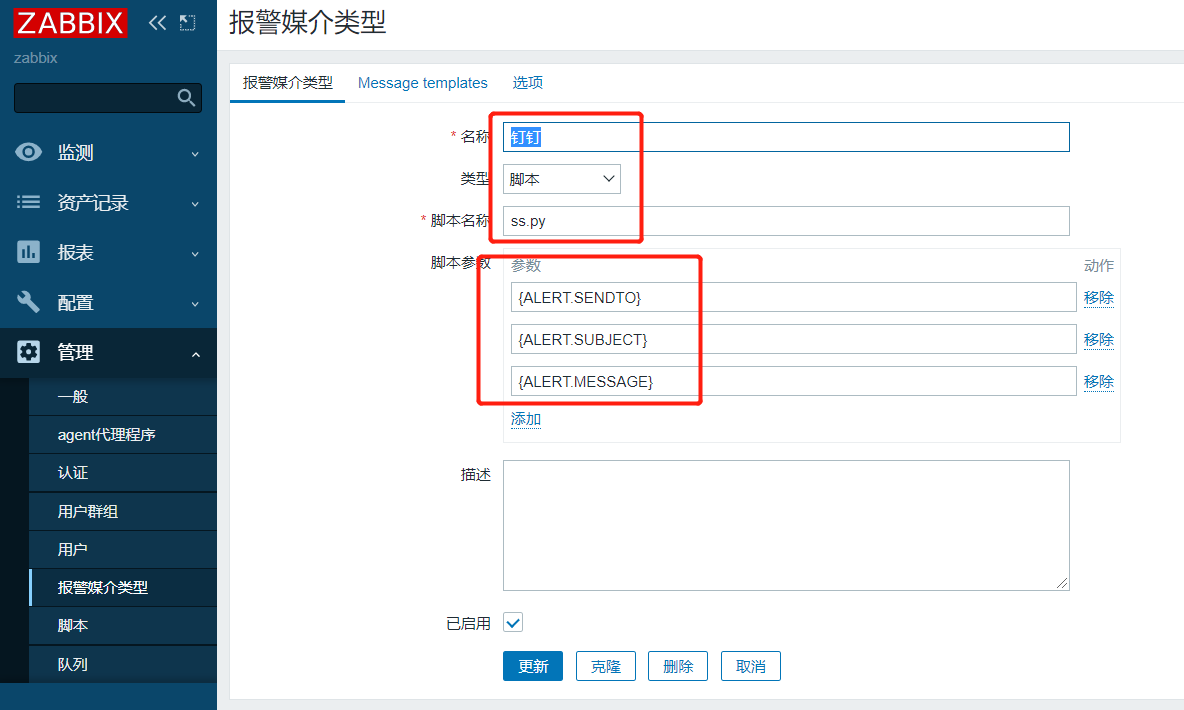The height and width of the screenshot is (710, 1184).
Task: Click the {ALERT.SENDTO} parameter field
Action: (x=793, y=297)
